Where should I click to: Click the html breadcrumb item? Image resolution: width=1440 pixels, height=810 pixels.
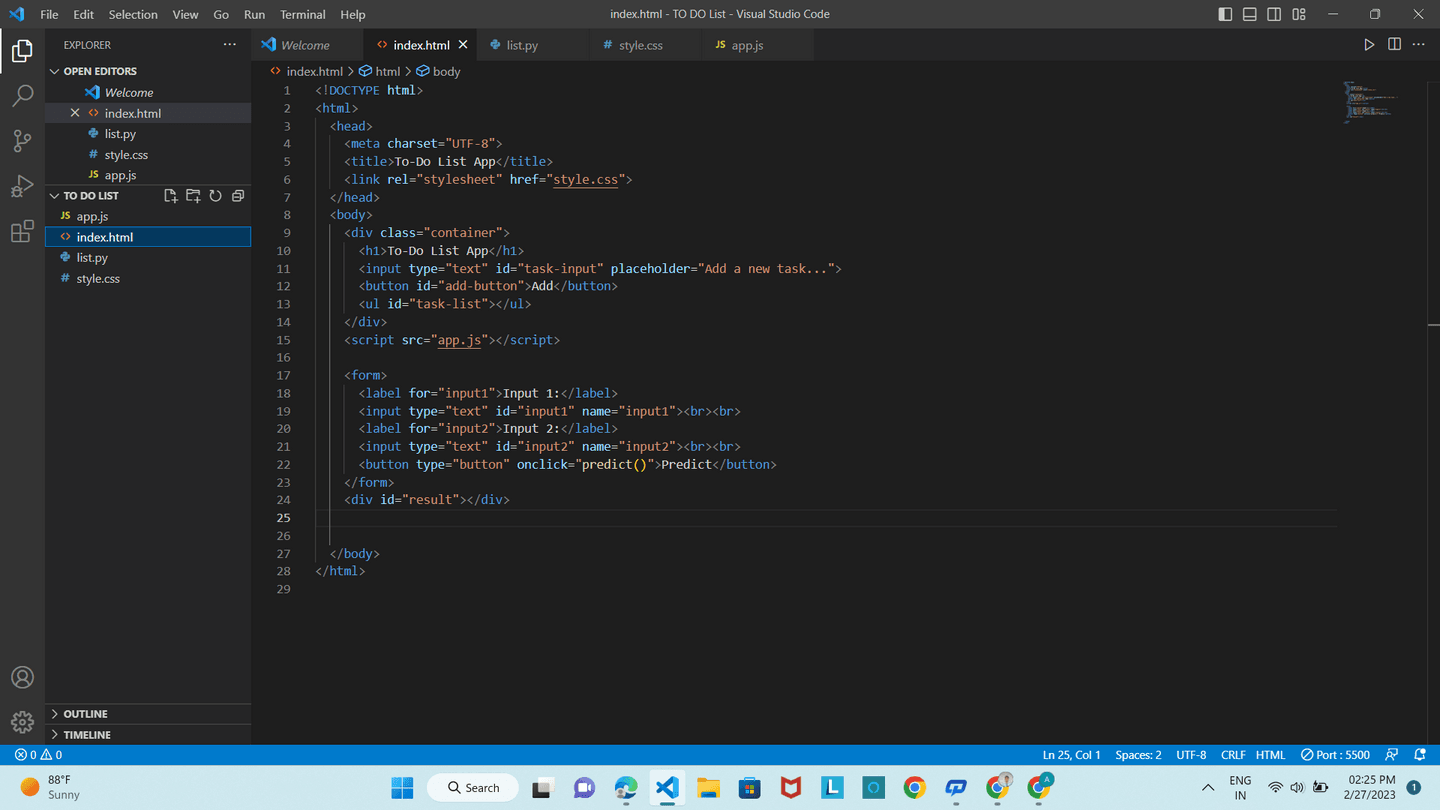point(380,72)
